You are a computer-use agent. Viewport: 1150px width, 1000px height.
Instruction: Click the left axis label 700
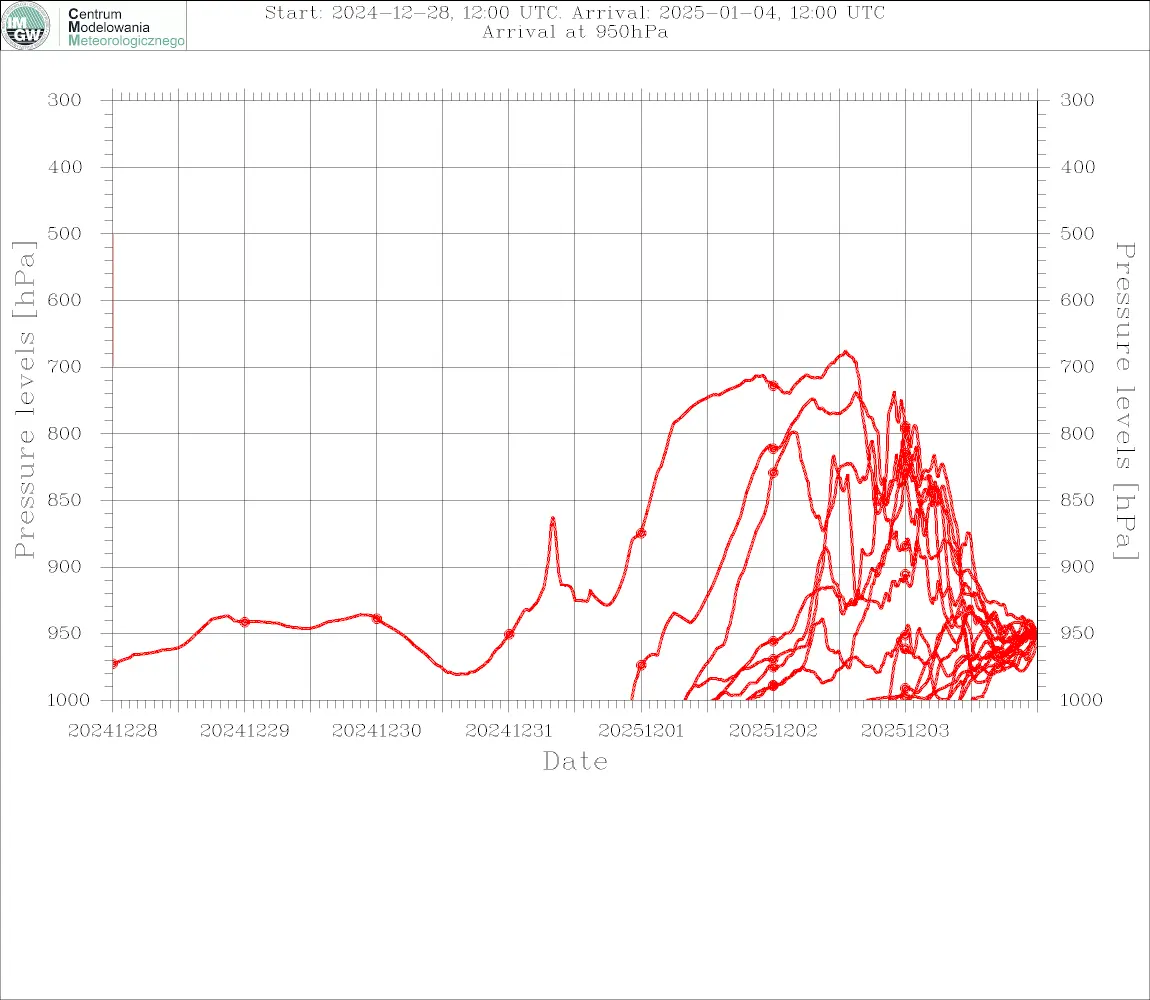point(65,367)
